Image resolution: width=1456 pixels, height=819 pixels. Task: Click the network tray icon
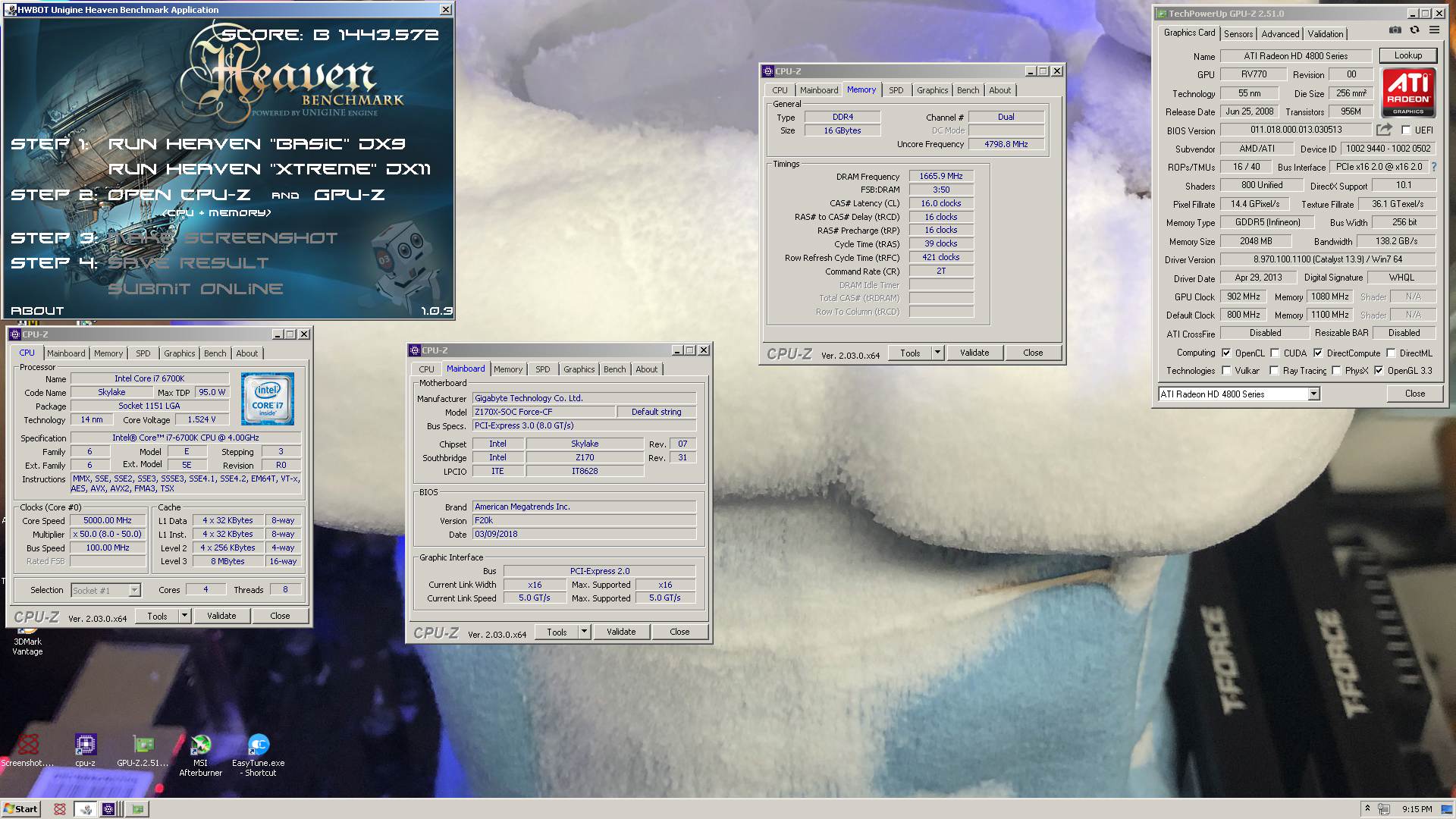[x=1384, y=809]
